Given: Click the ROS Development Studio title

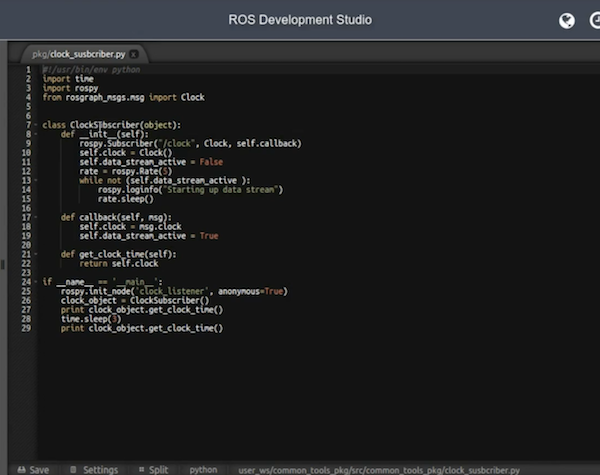Looking at the screenshot, I should click(300, 20).
